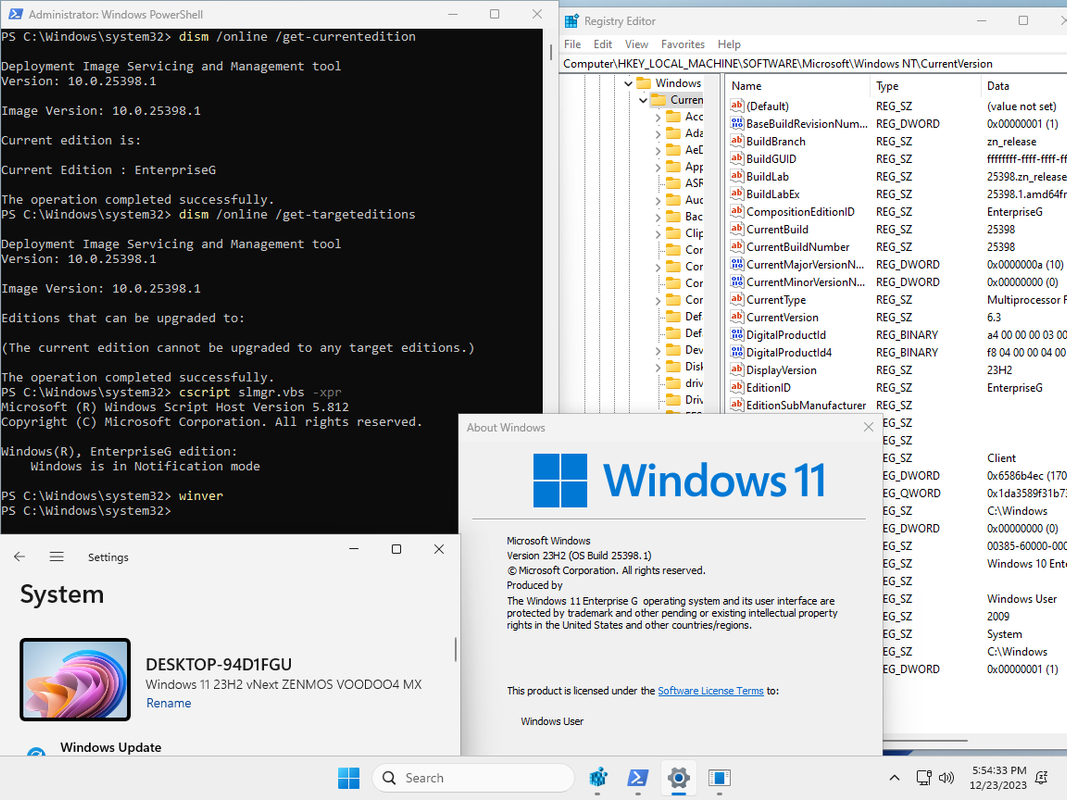Click the clock and date in taskbar

[998, 778]
